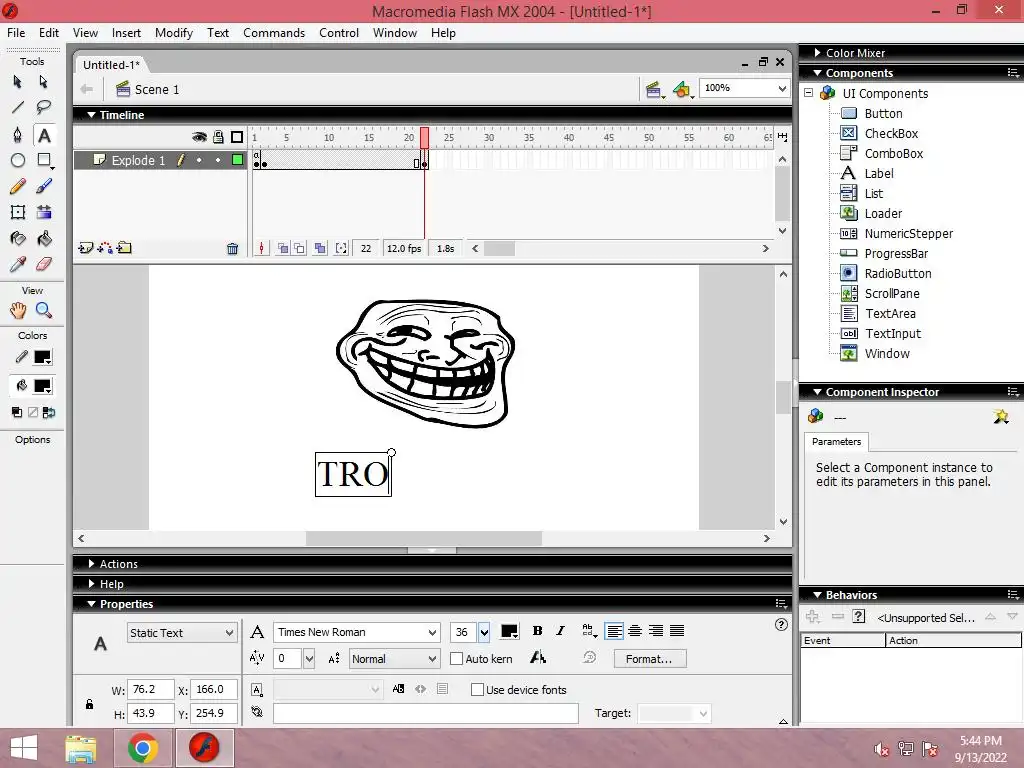Open the Static Text type dropdown

[182, 633]
